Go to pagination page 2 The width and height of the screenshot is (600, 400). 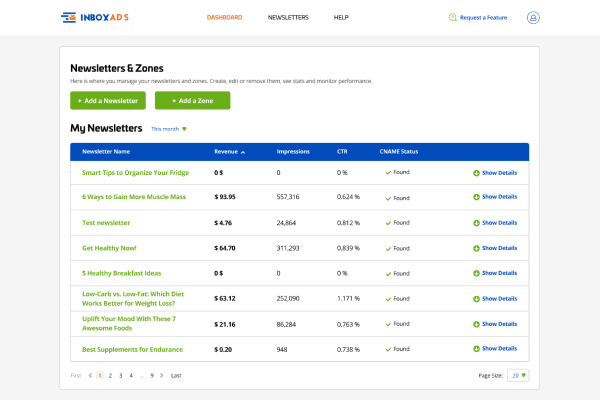110,376
